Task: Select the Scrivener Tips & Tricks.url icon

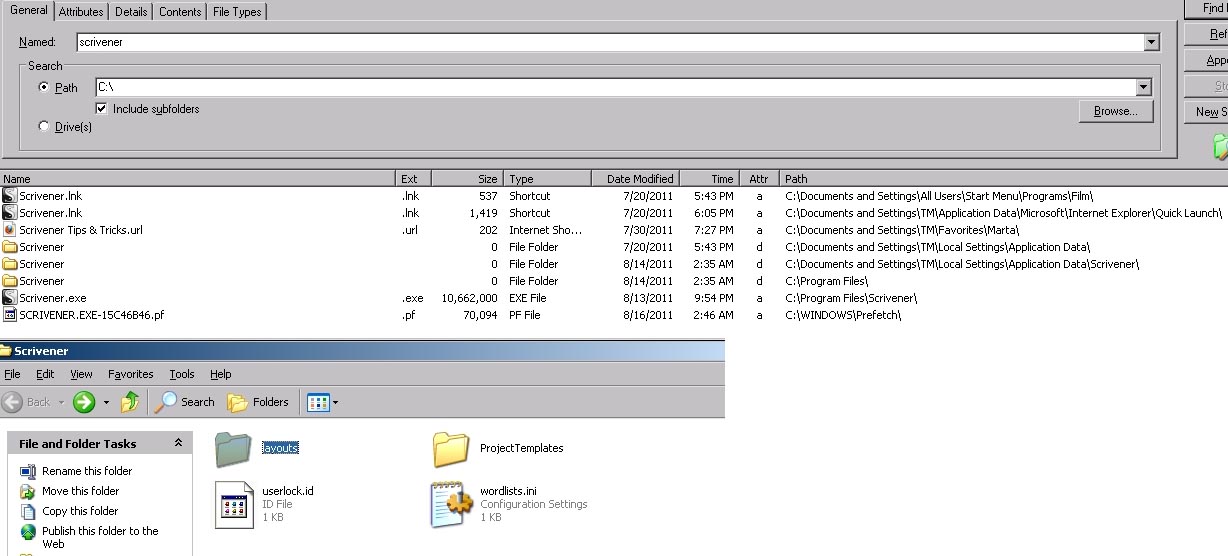Action: coord(10,230)
